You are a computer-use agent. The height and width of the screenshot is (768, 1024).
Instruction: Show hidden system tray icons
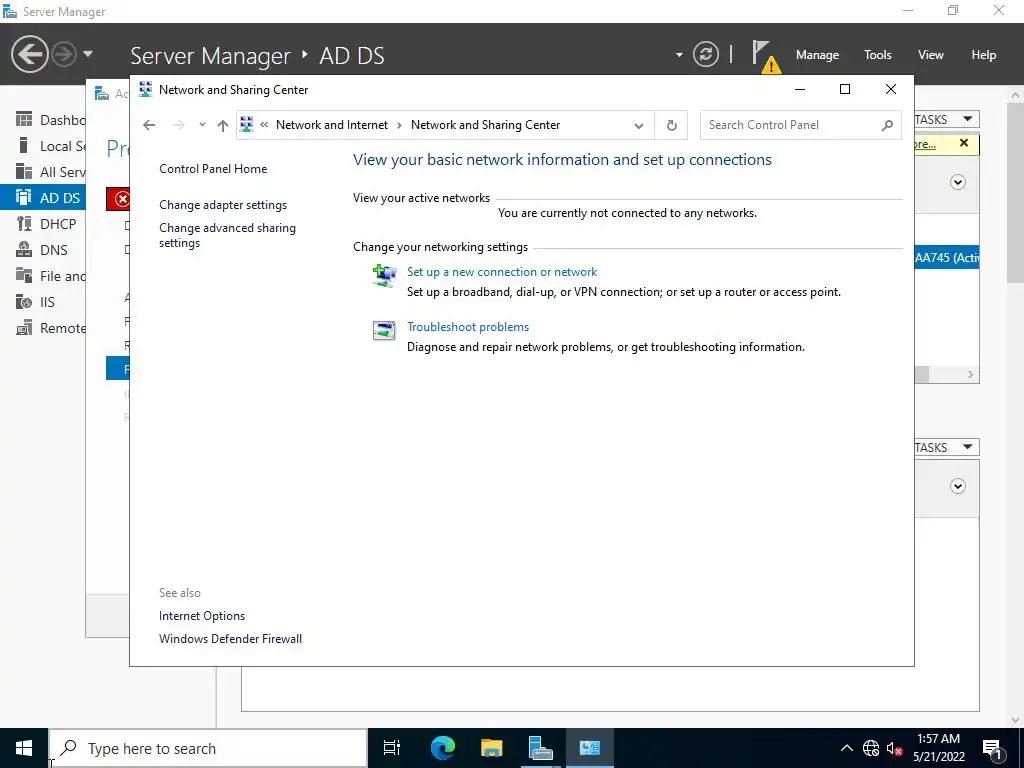[x=846, y=748]
